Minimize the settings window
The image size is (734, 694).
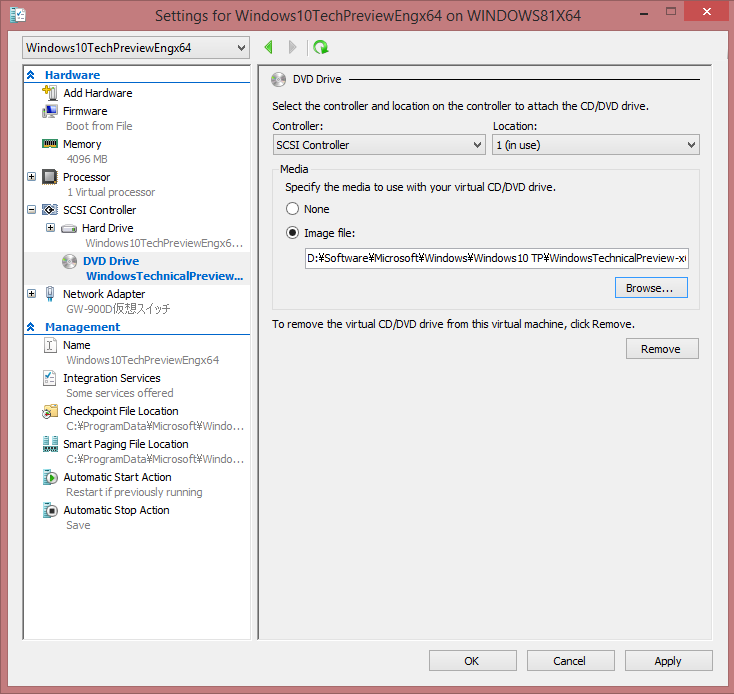point(644,13)
